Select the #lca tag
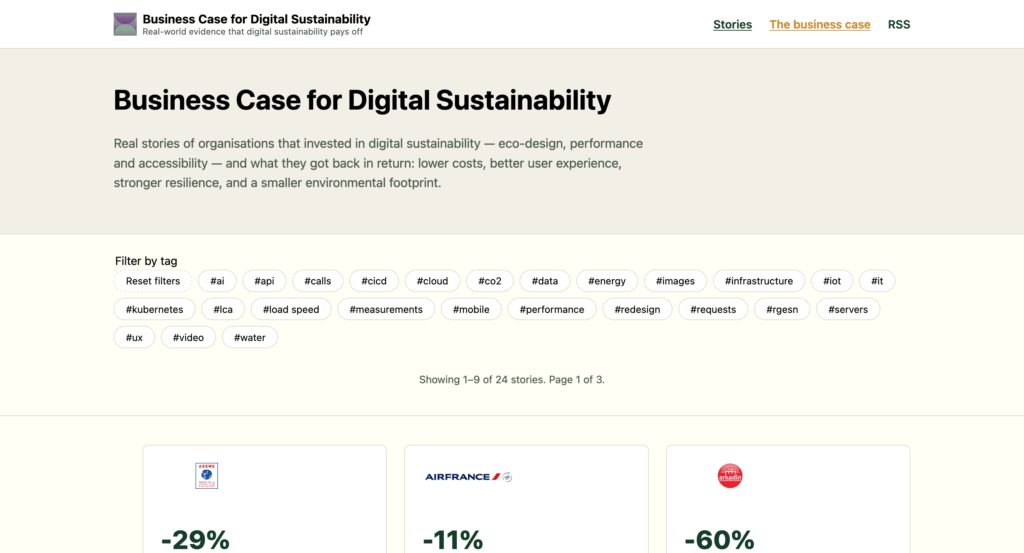The width and height of the screenshot is (1024, 553). click(223, 309)
